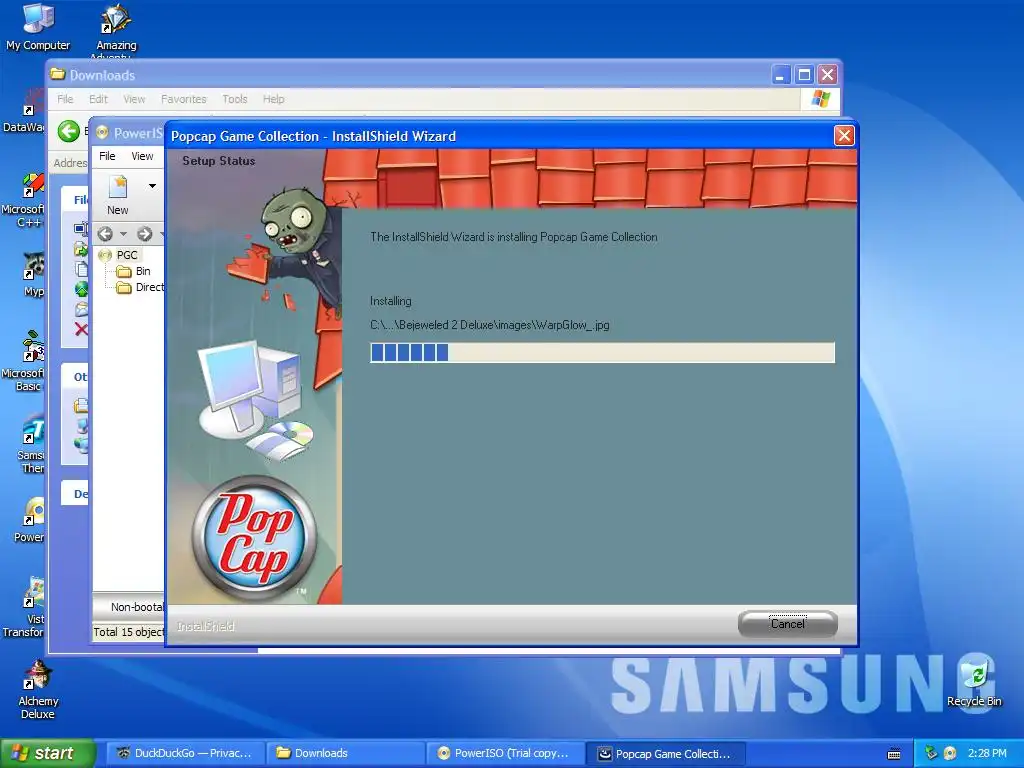Select the PGC root tree node
This screenshot has height=768, width=1024.
[x=127, y=255]
